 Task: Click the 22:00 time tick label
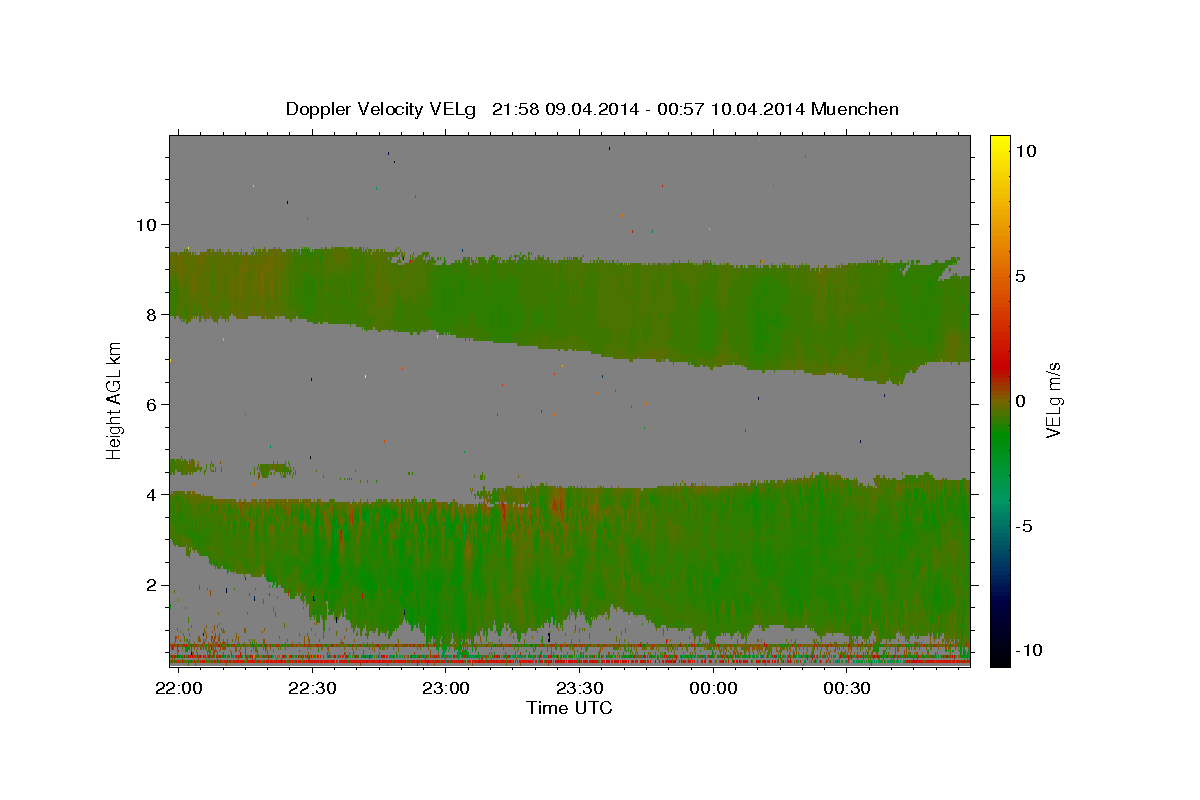pos(179,688)
